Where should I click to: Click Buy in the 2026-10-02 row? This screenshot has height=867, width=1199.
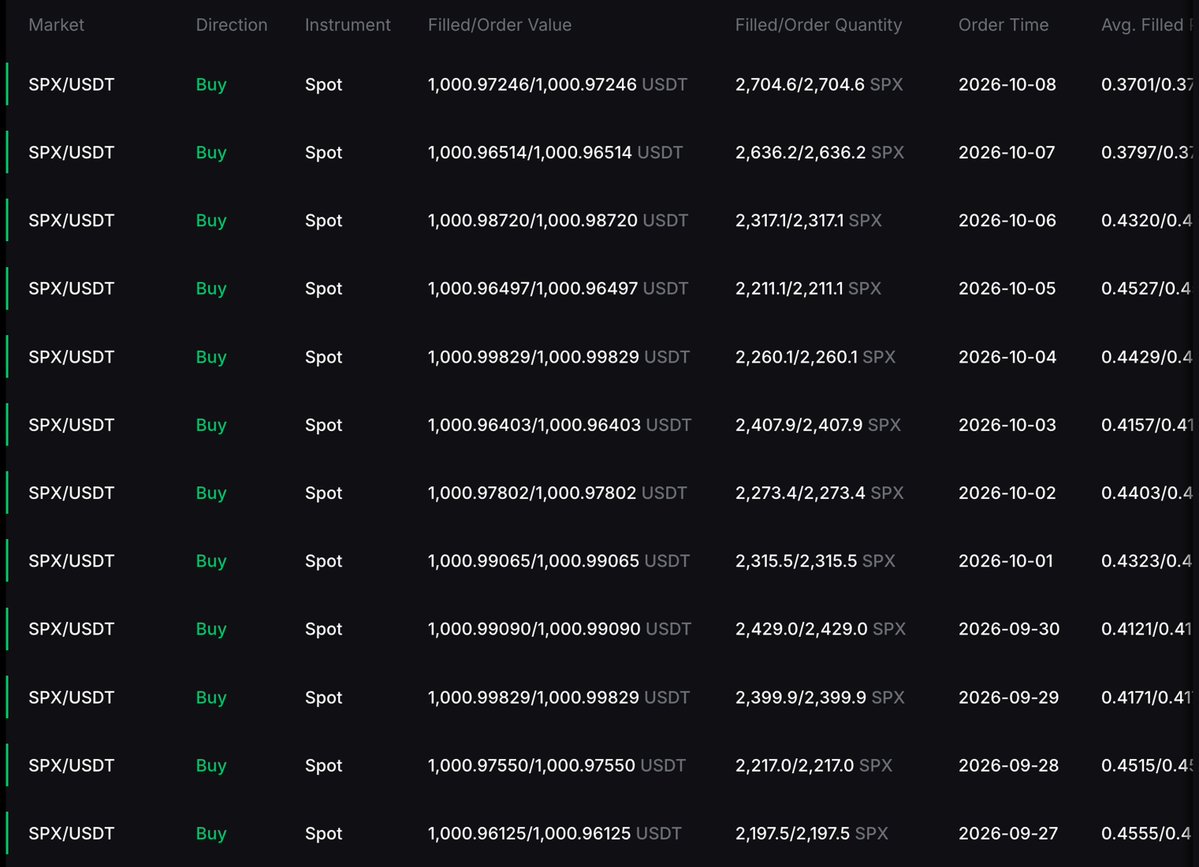coord(211,493)
